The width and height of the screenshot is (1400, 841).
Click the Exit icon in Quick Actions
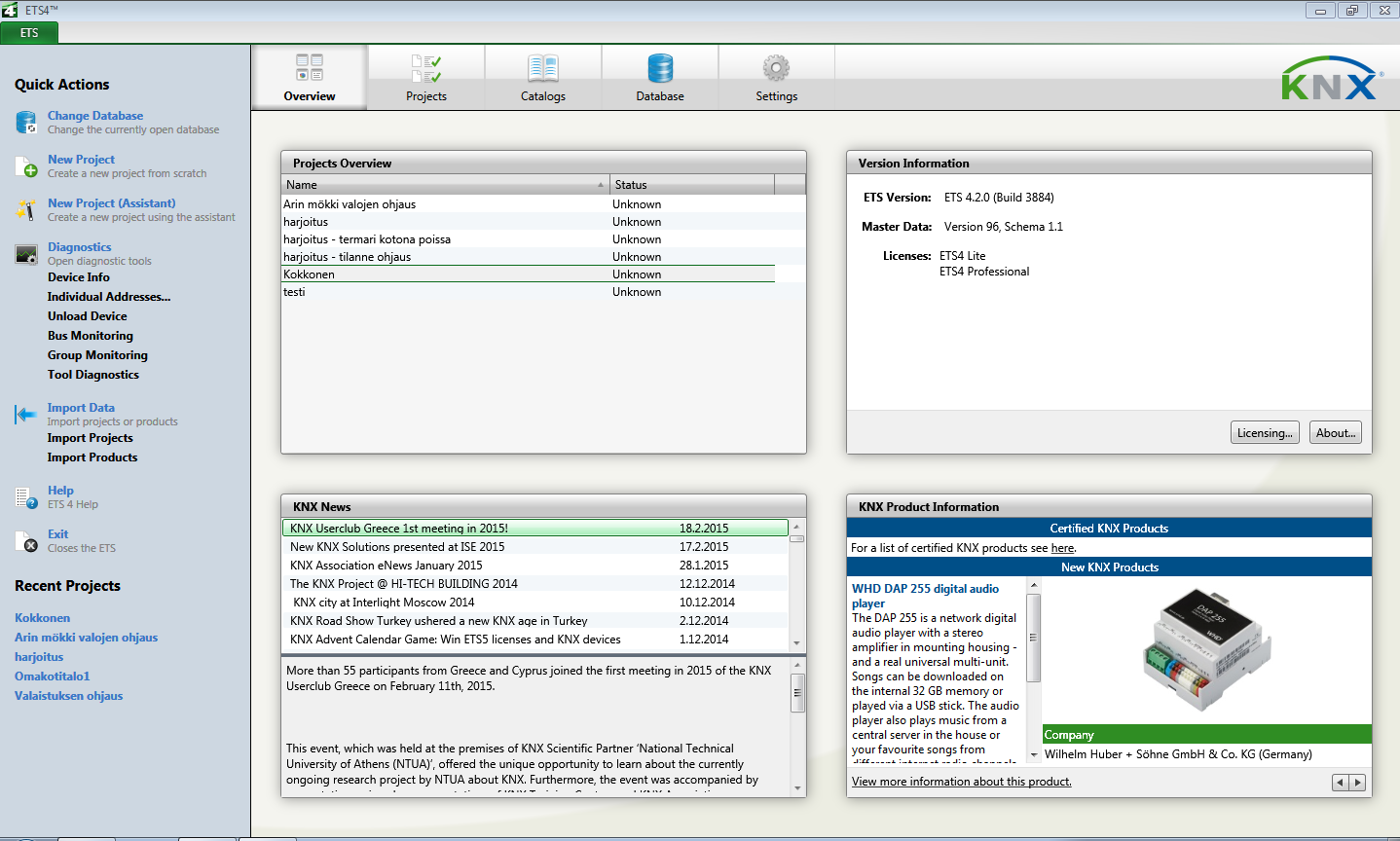(x=26, y=541)
